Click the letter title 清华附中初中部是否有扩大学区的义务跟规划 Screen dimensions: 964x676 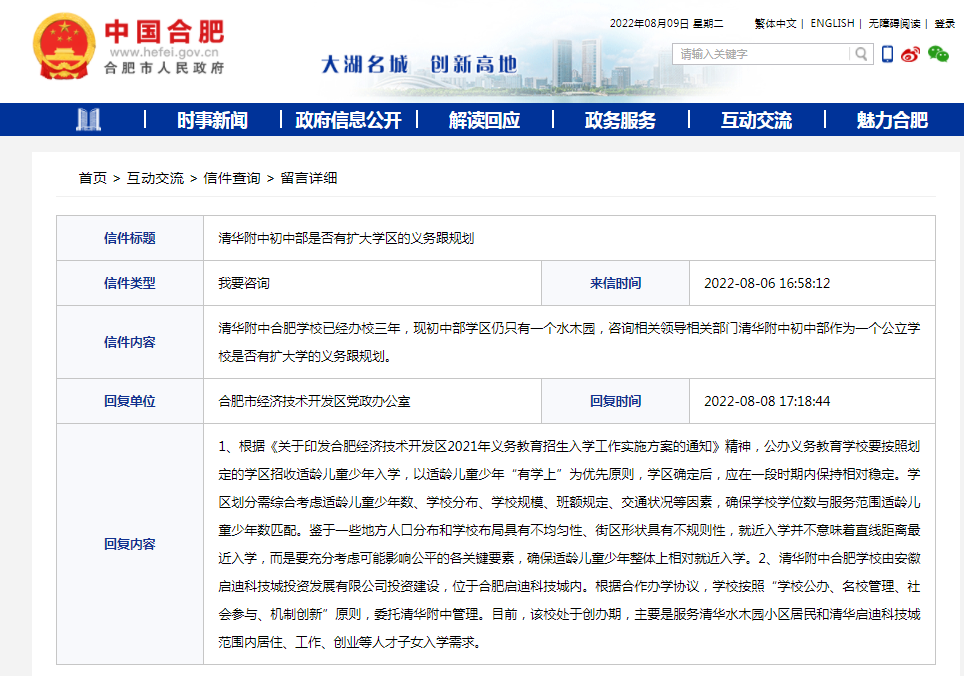click(x=346, y=238)
